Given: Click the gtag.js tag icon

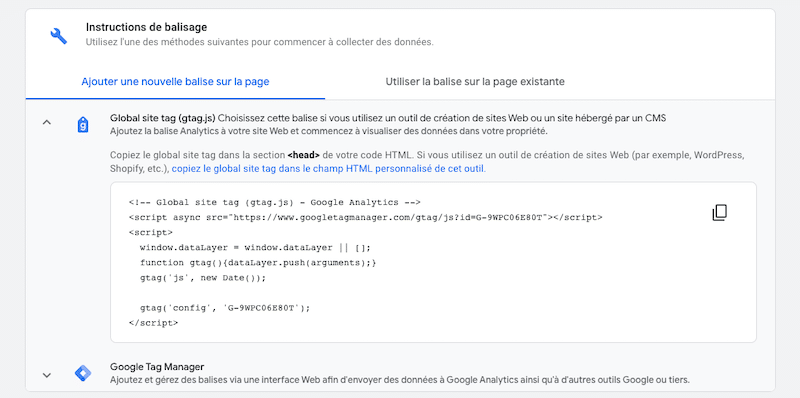Looking at the screenshot, I should [83, 124].
